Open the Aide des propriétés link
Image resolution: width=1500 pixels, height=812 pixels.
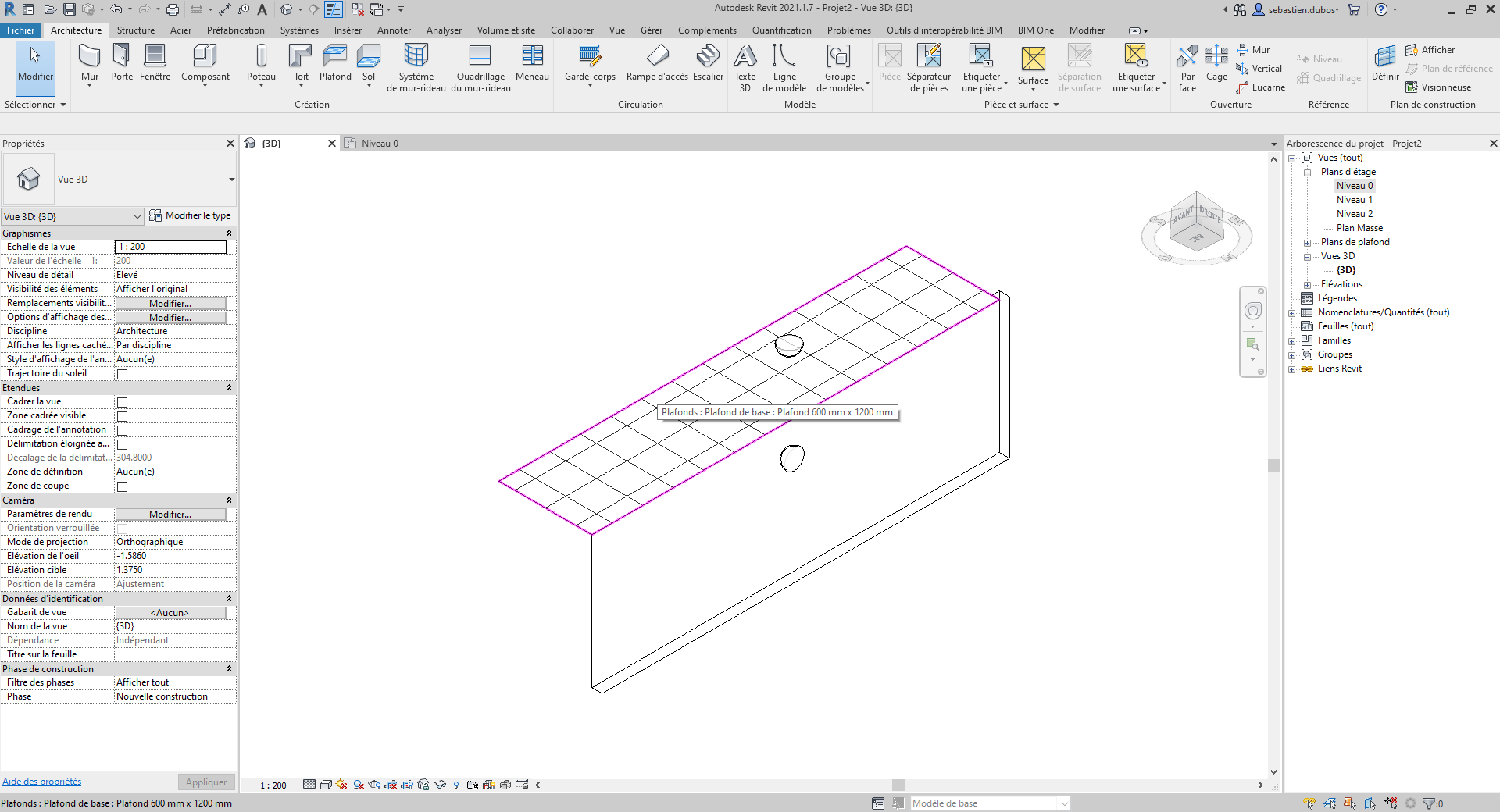pos(42,782)
